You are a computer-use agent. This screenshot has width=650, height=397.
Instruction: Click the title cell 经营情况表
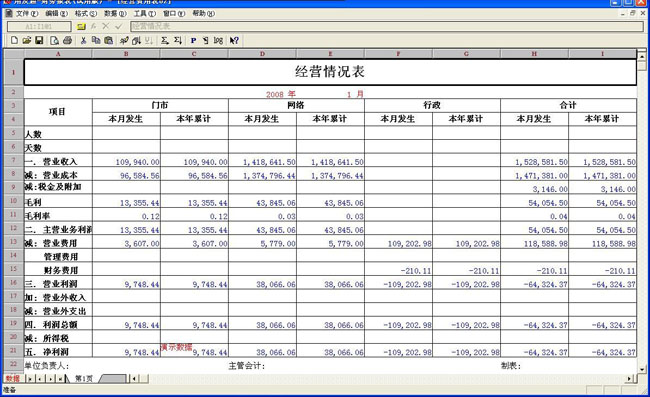[330, 72]
